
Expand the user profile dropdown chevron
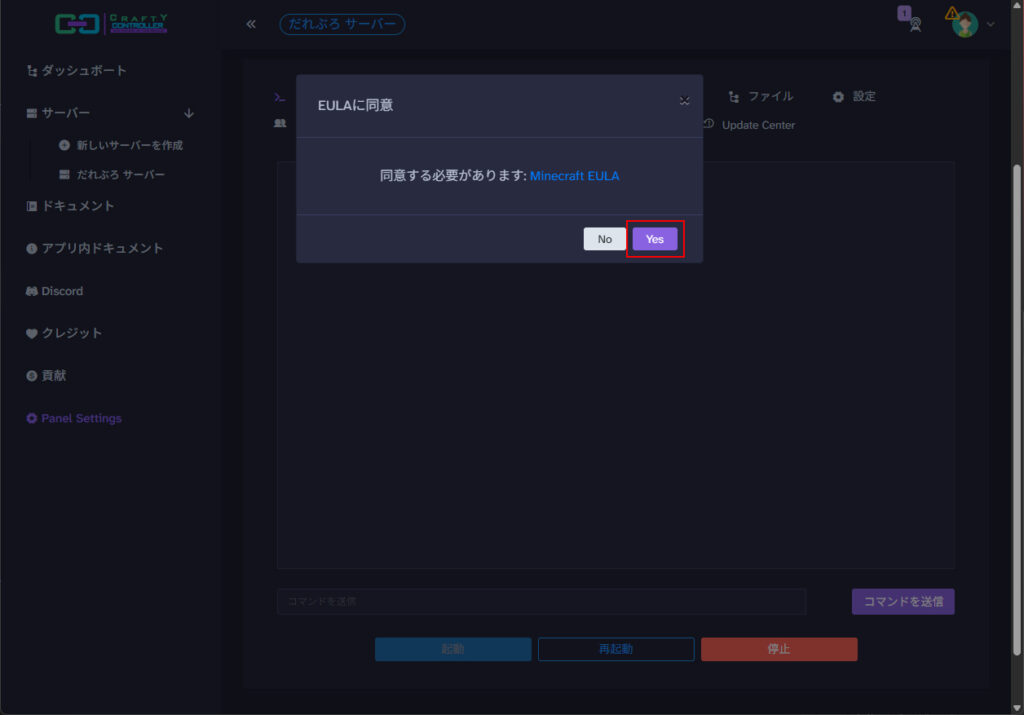[x=991, y=25]
